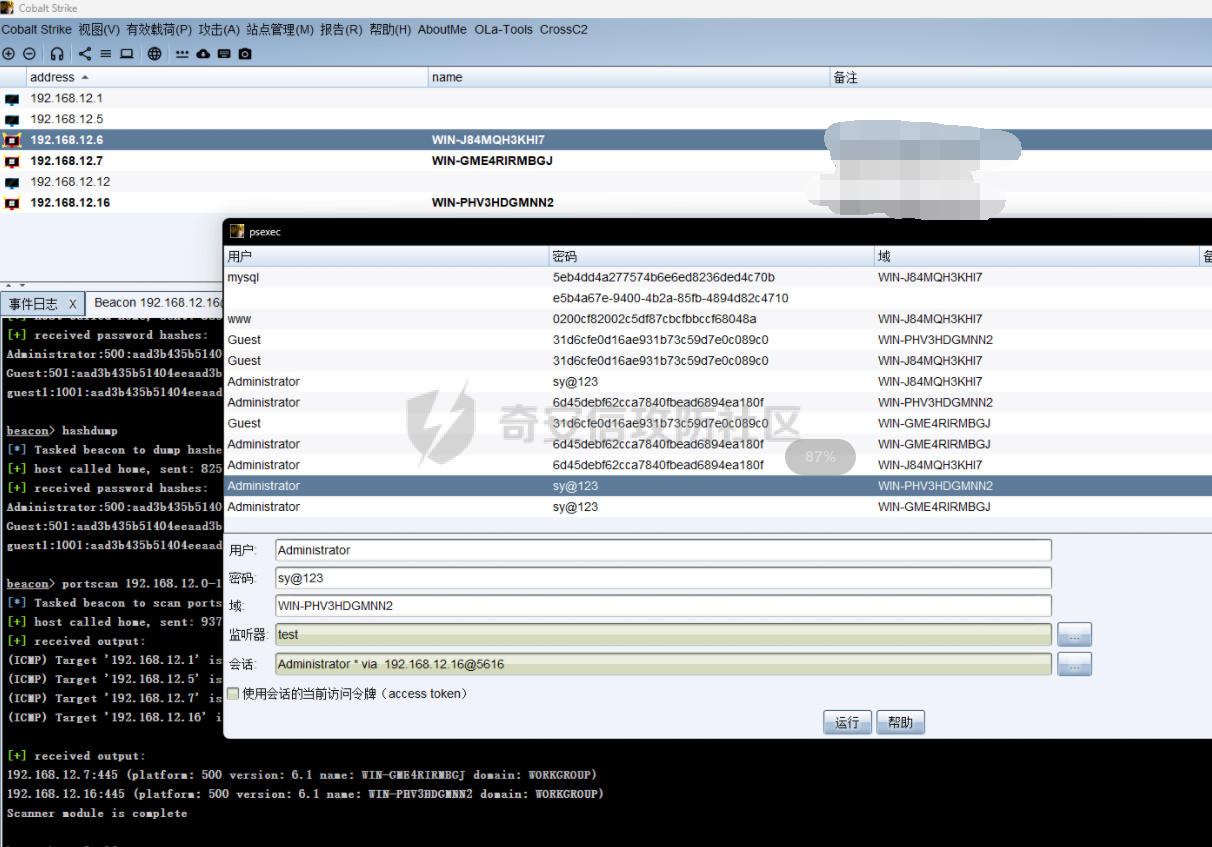Sort targets by the address column header

(x=227, y=77)
